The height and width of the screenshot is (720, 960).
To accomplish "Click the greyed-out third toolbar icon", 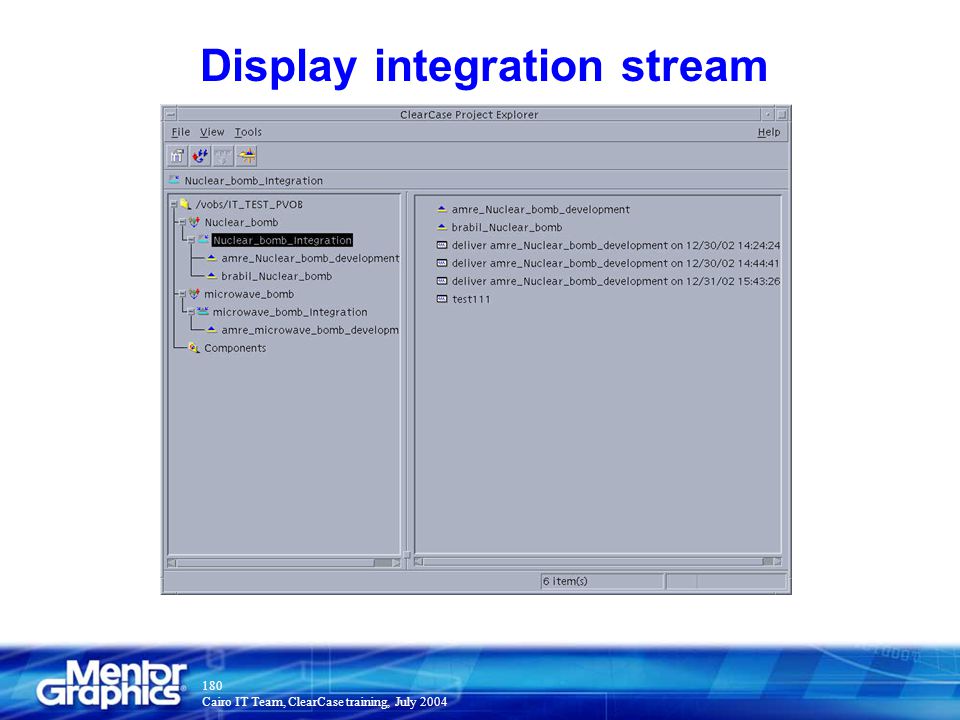I will coord(223,156).
